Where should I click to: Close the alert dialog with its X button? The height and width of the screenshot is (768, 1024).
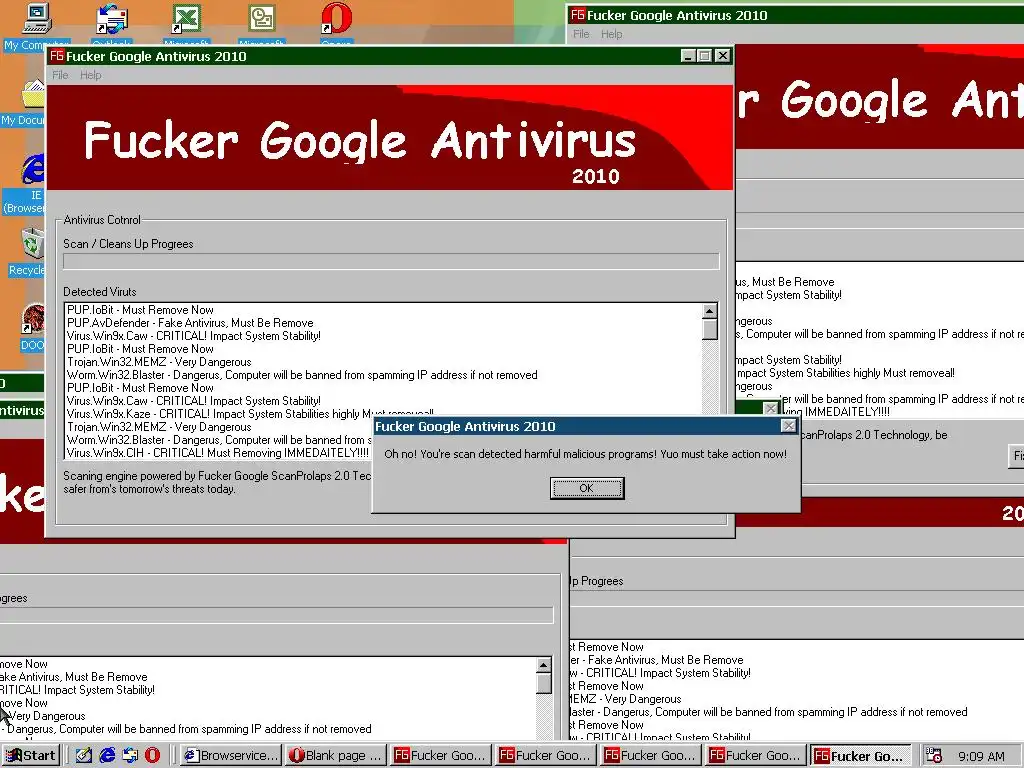(x=788, y=426)
